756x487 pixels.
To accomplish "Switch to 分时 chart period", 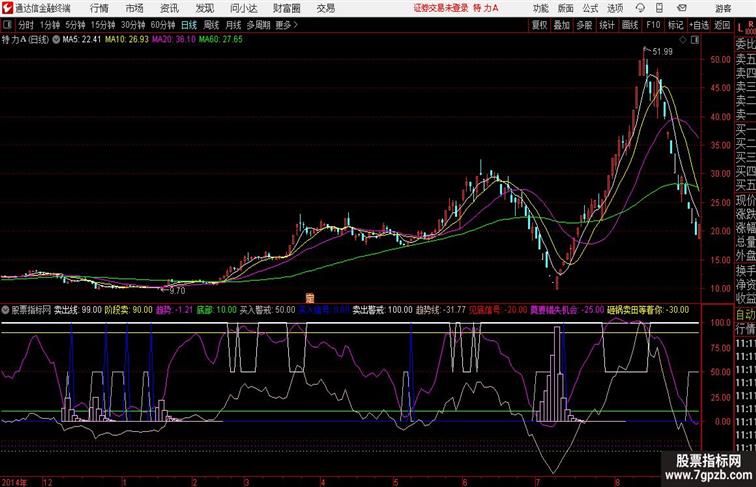I will point(26,25).
